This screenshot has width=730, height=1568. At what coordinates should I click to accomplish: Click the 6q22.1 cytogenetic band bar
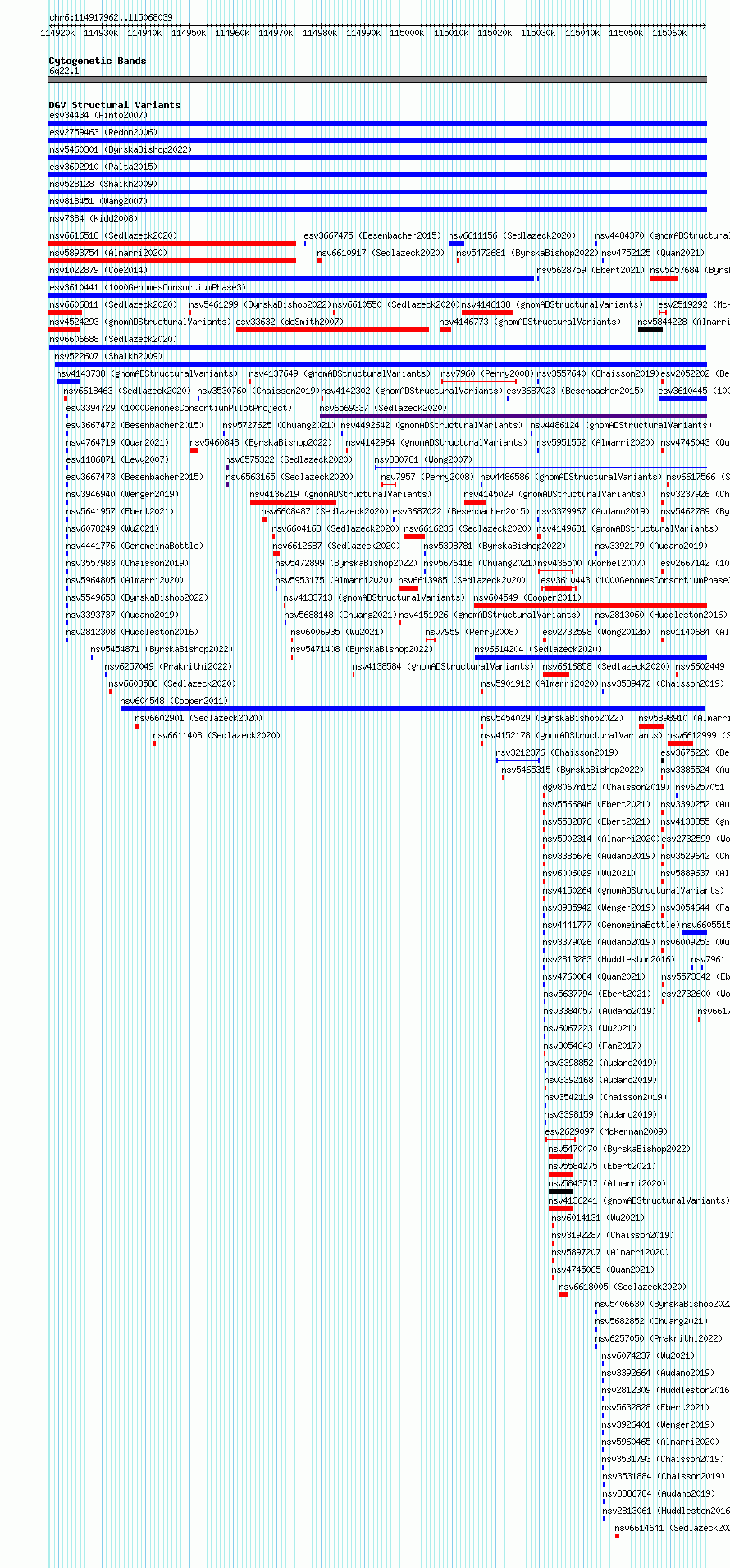[x=377, y=80]
